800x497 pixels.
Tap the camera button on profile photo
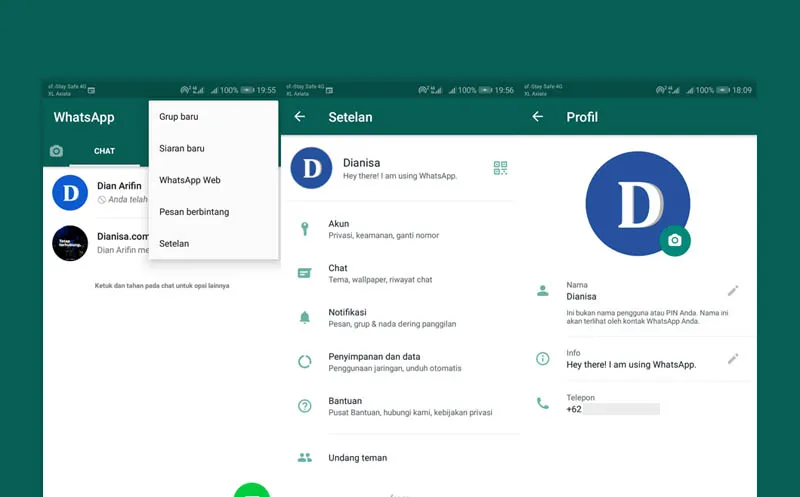coord(675,241)
